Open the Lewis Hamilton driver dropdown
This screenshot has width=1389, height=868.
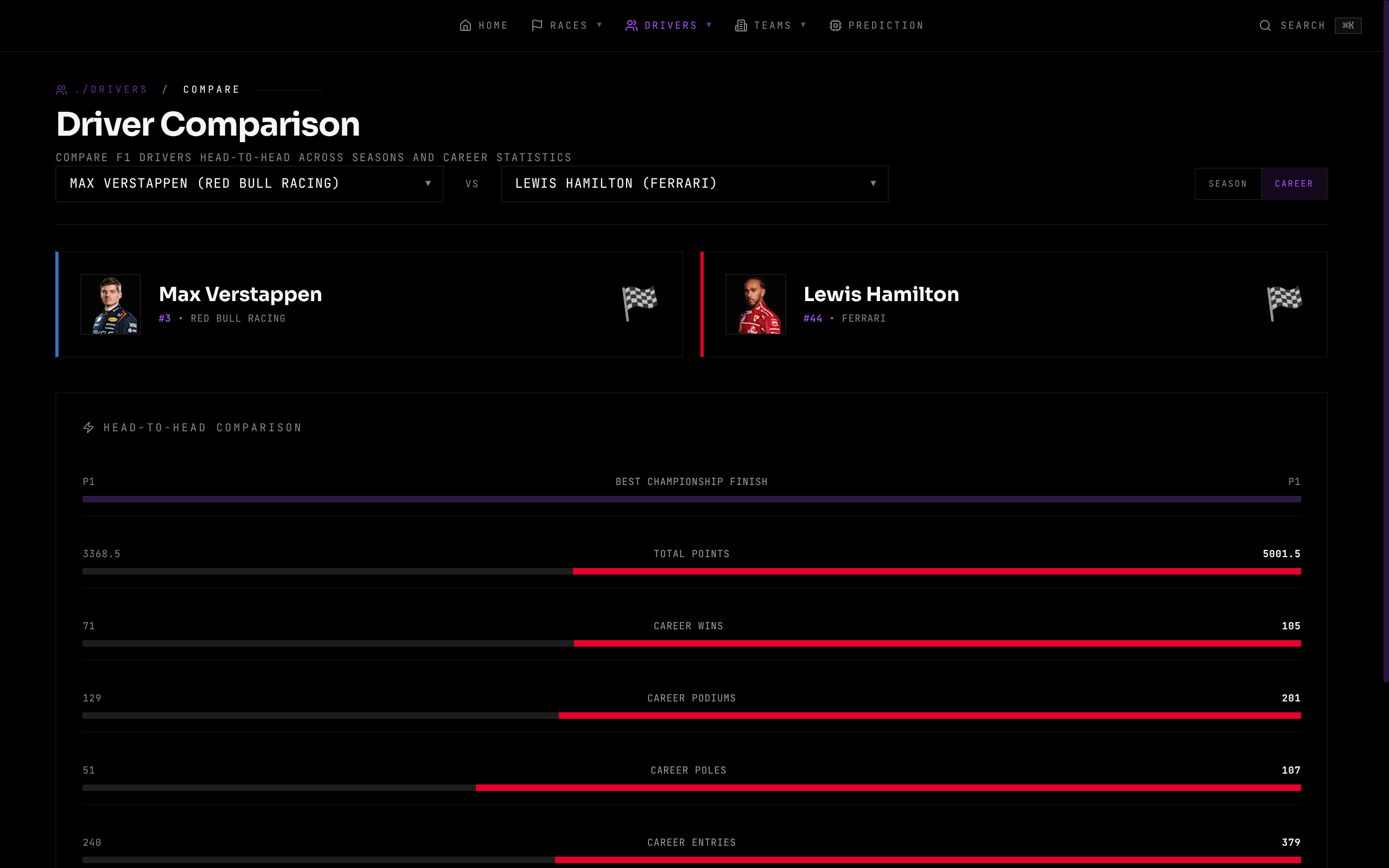click(x=694, y=184)
